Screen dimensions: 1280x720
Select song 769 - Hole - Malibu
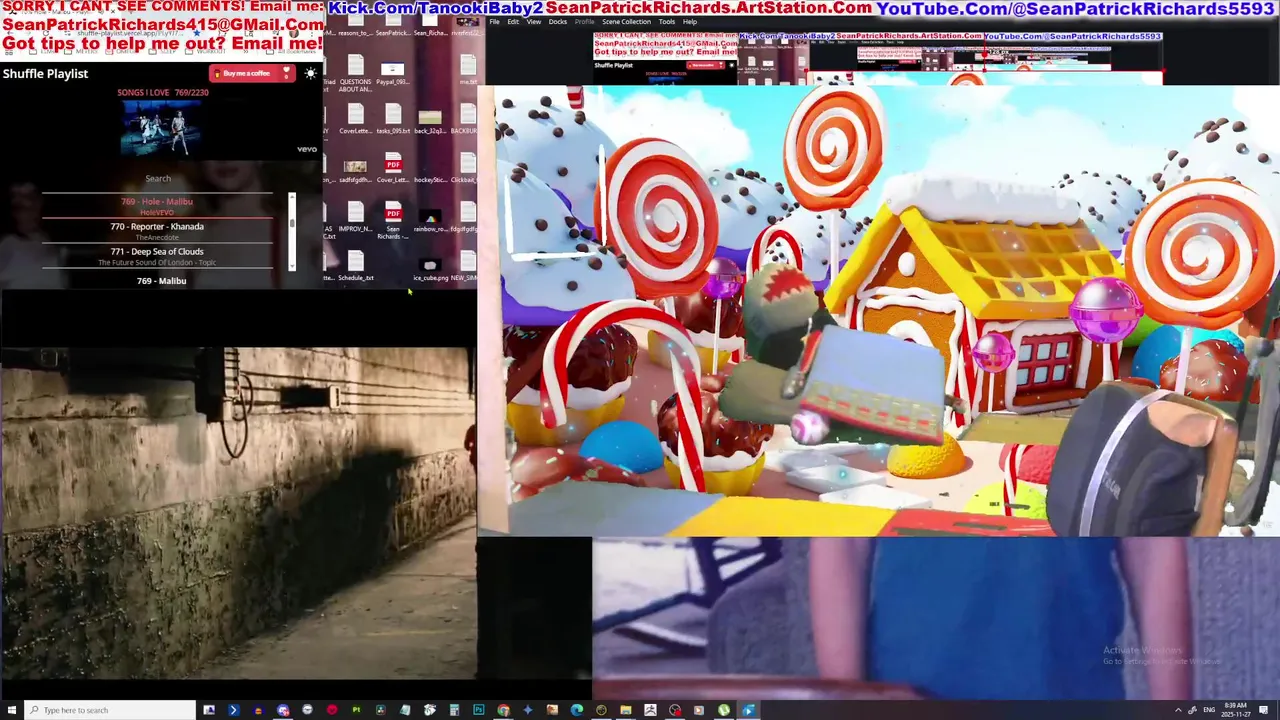(x=157, y=206)
